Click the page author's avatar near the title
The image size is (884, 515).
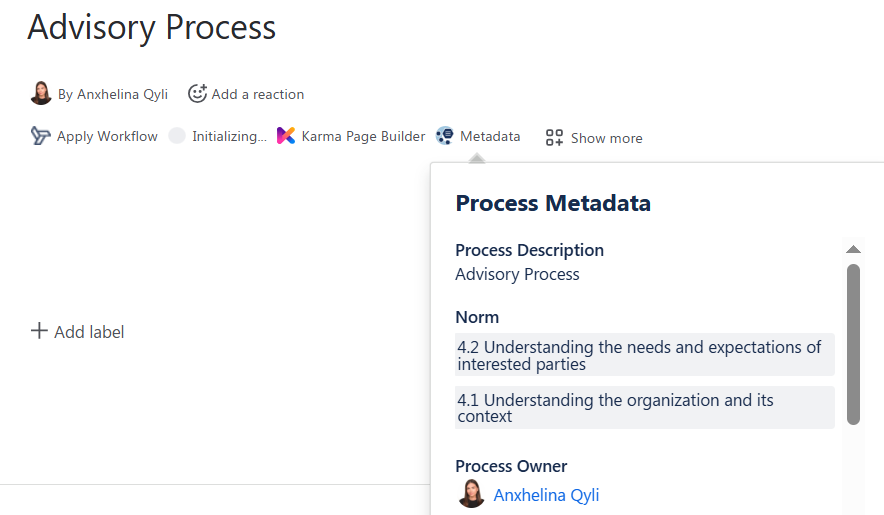click(x=41, y=93)
